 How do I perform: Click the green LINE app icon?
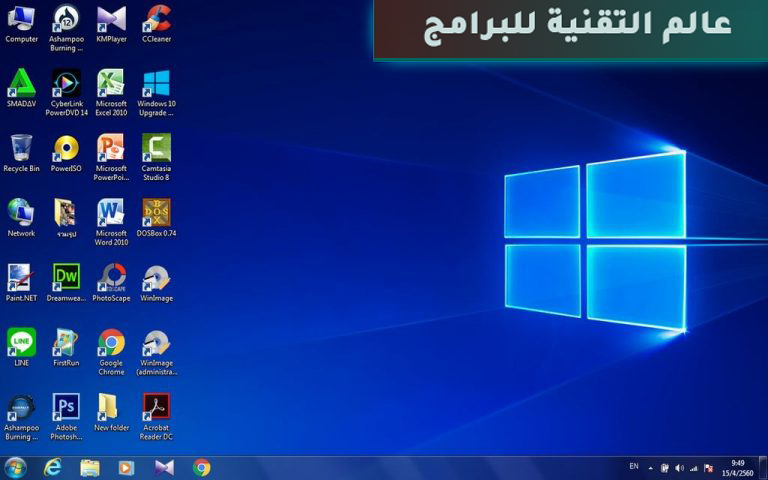[21, 347]
